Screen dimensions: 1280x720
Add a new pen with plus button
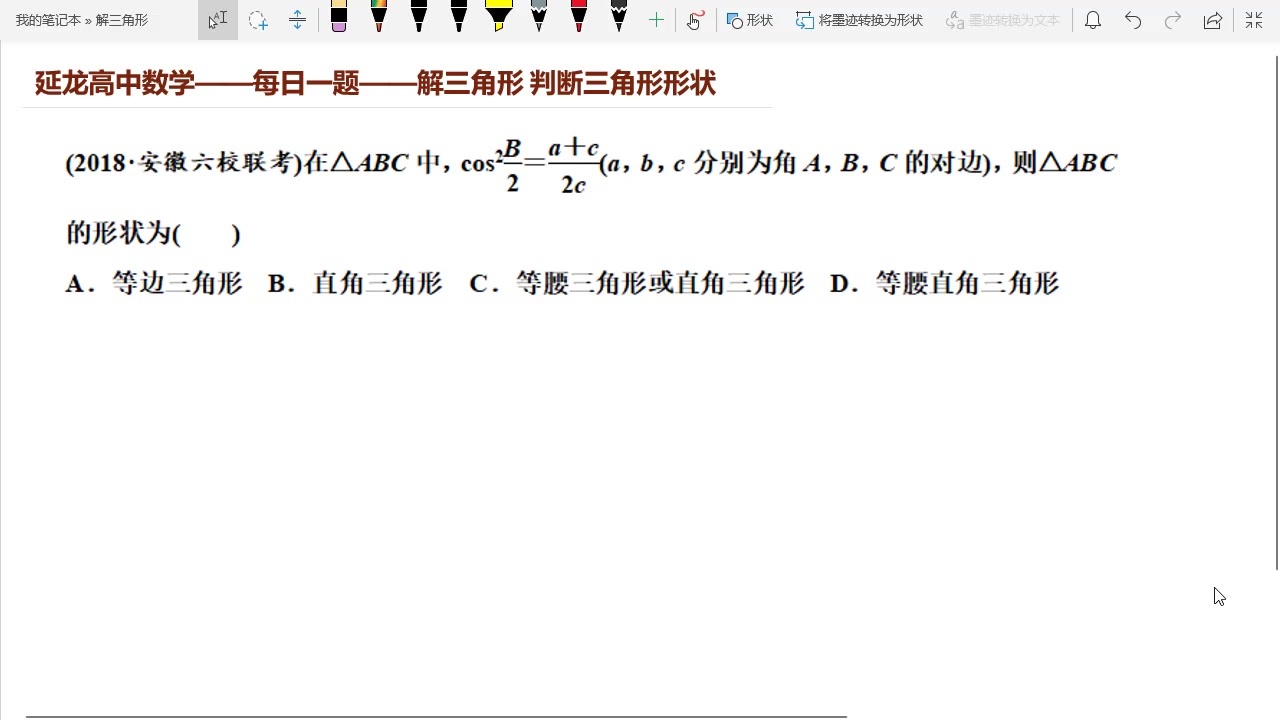pos(656,20)
